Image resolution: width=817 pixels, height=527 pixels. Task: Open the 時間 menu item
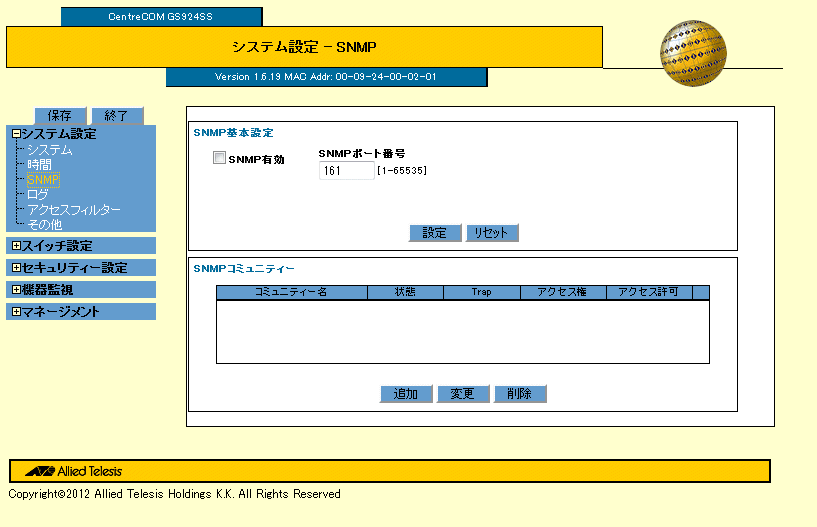(x=40, y=165)
